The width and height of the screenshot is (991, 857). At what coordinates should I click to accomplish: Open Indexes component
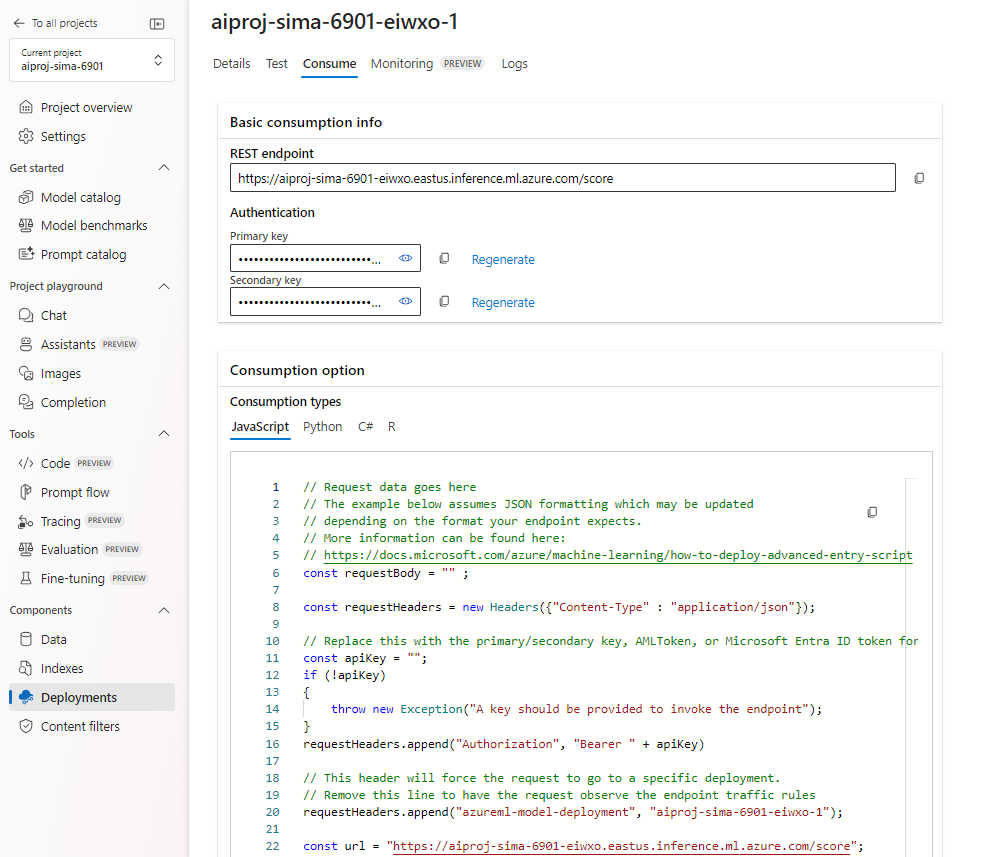pyautogui.click(x=62, y=669)
